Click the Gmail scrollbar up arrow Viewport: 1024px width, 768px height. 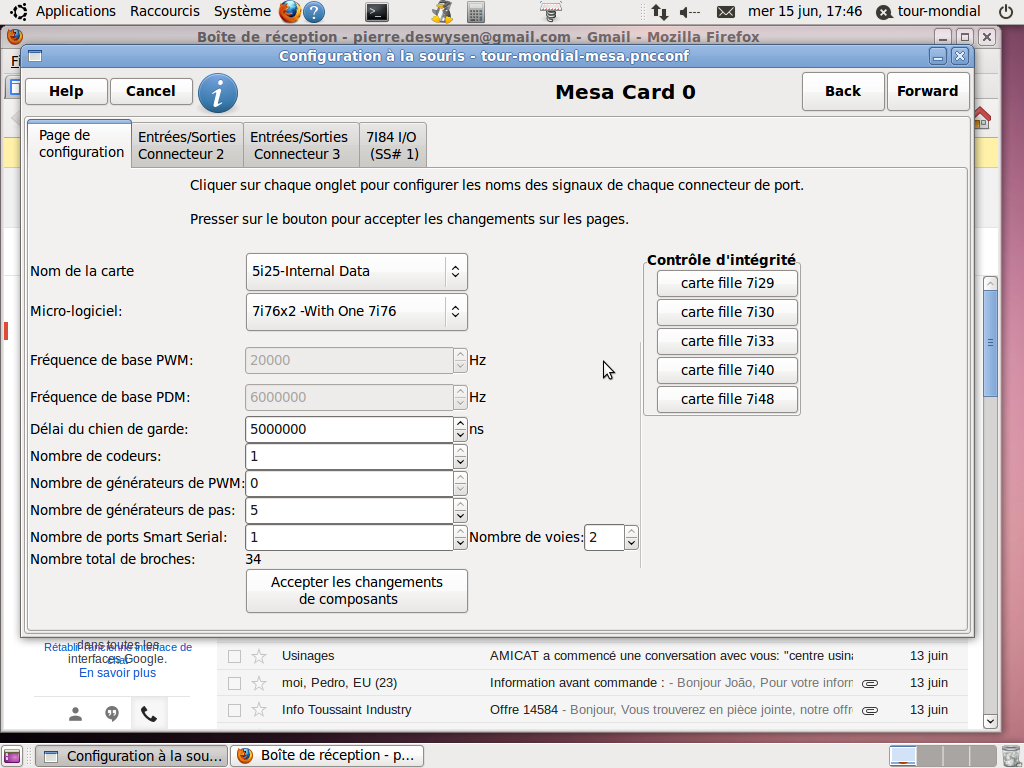[x=991, y=283]
